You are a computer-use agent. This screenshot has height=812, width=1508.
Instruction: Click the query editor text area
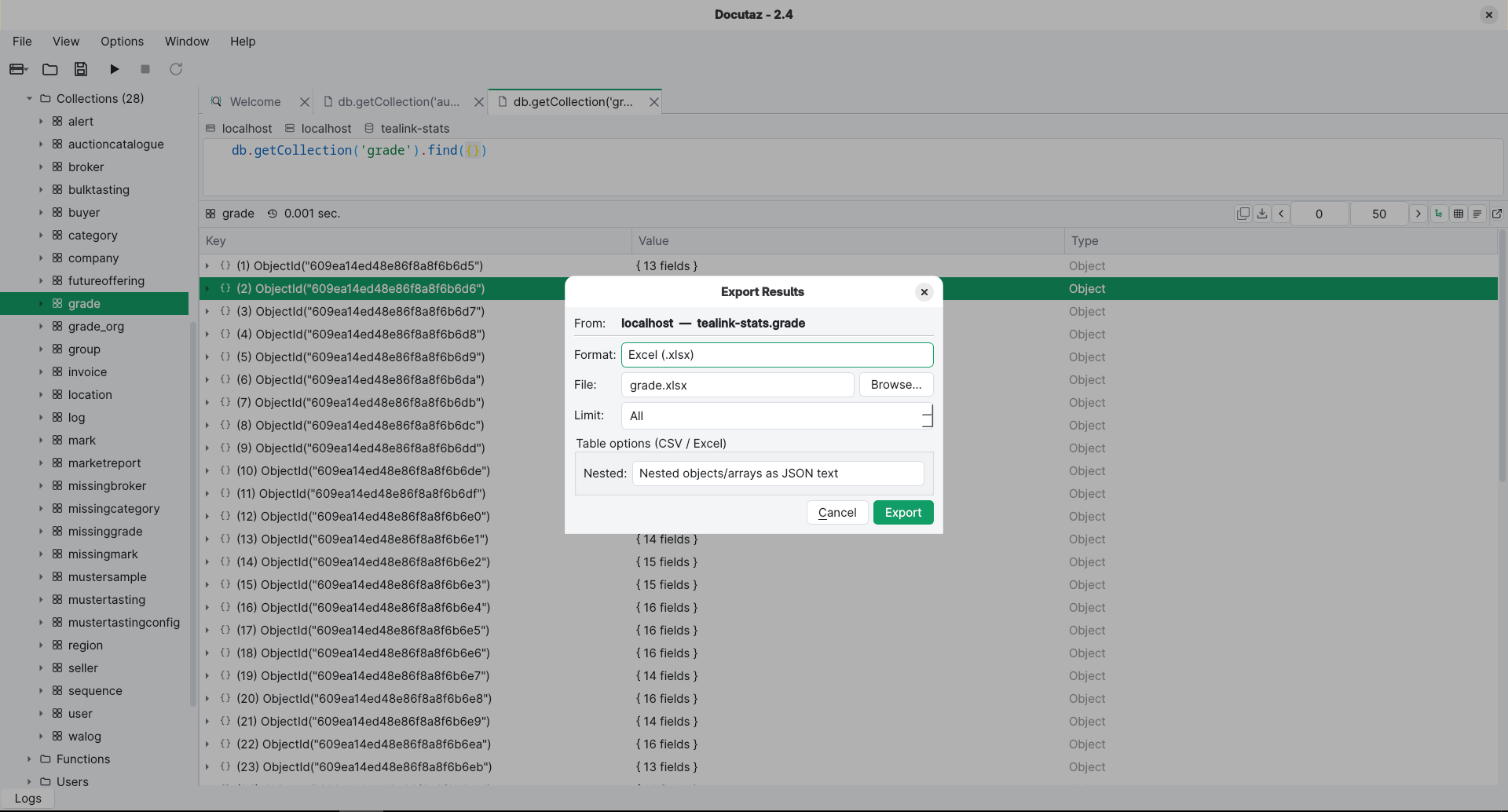[853, 167]
